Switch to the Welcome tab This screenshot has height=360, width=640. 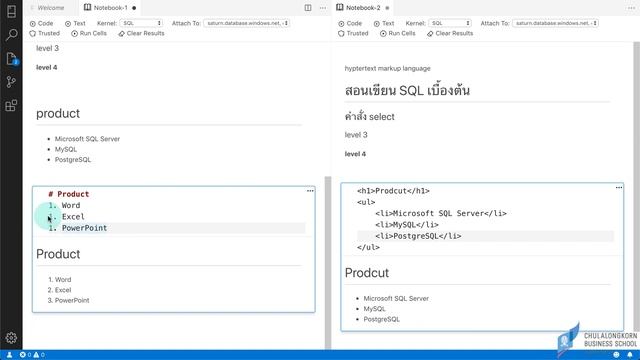(x=51, y=8)
